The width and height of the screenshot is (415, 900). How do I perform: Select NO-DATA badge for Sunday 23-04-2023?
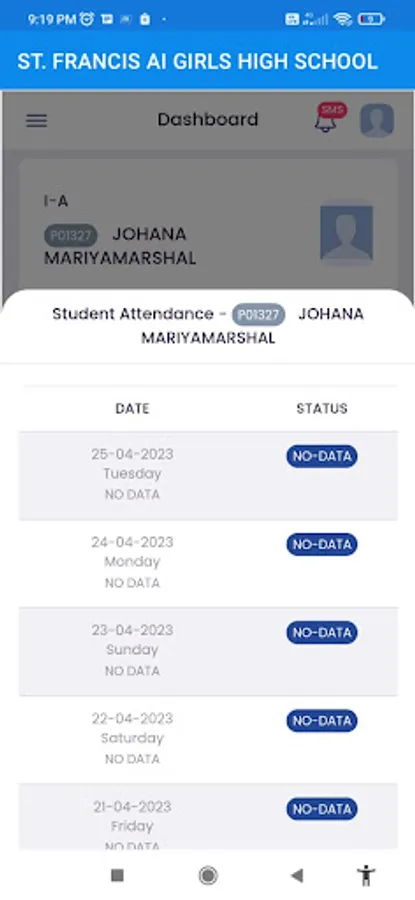(322, 633)
